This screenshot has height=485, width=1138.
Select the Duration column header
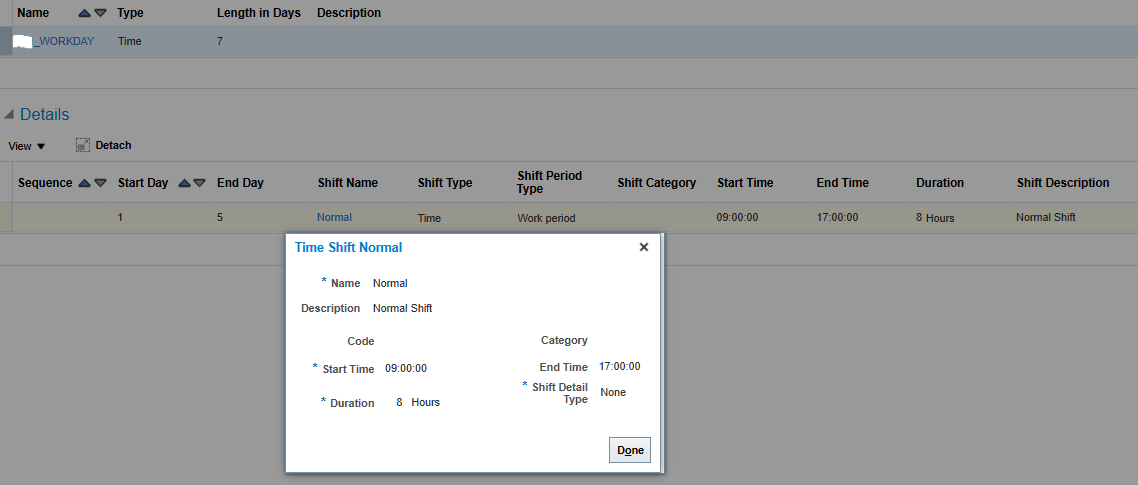[940, 183]
